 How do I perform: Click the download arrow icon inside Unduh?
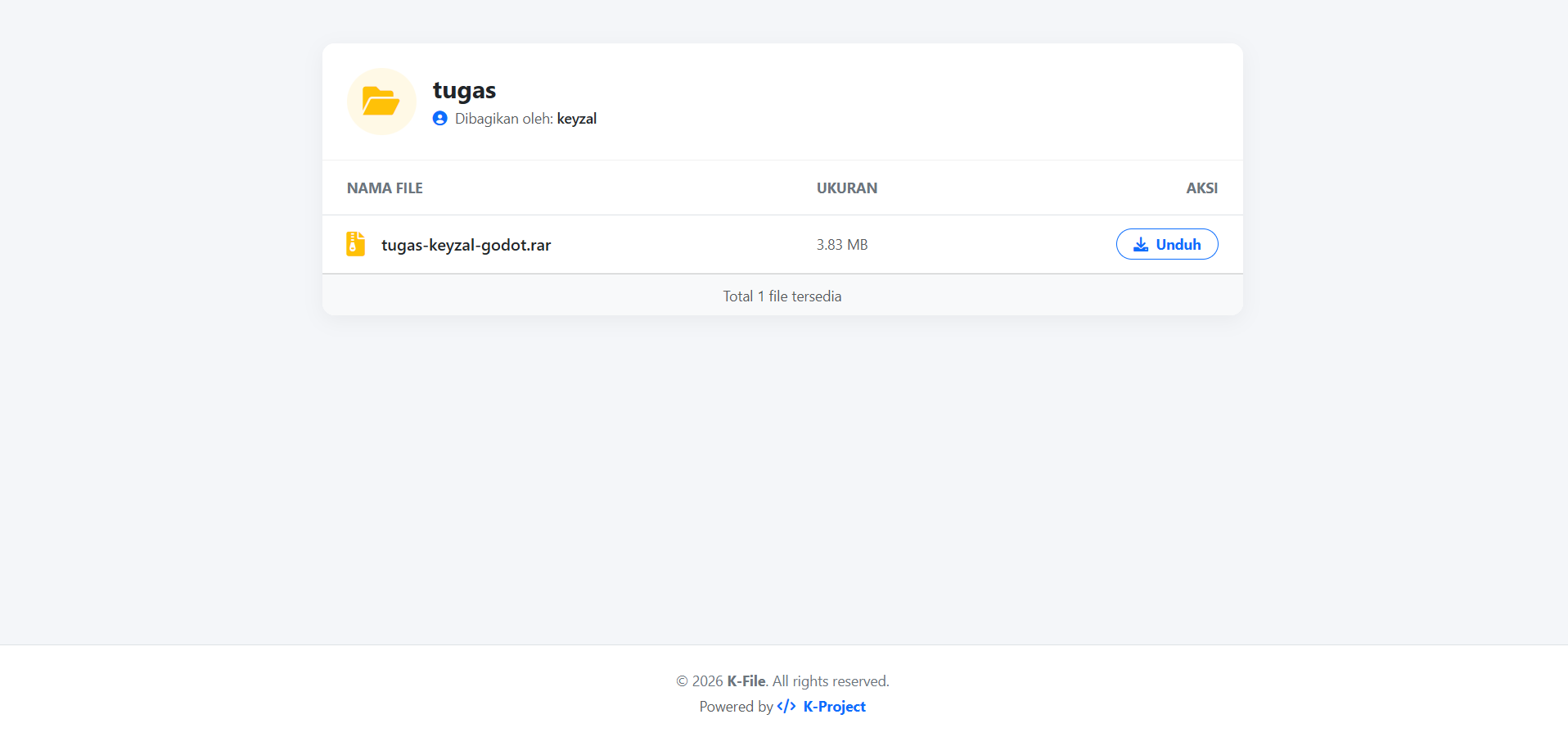coord(1141,245)
